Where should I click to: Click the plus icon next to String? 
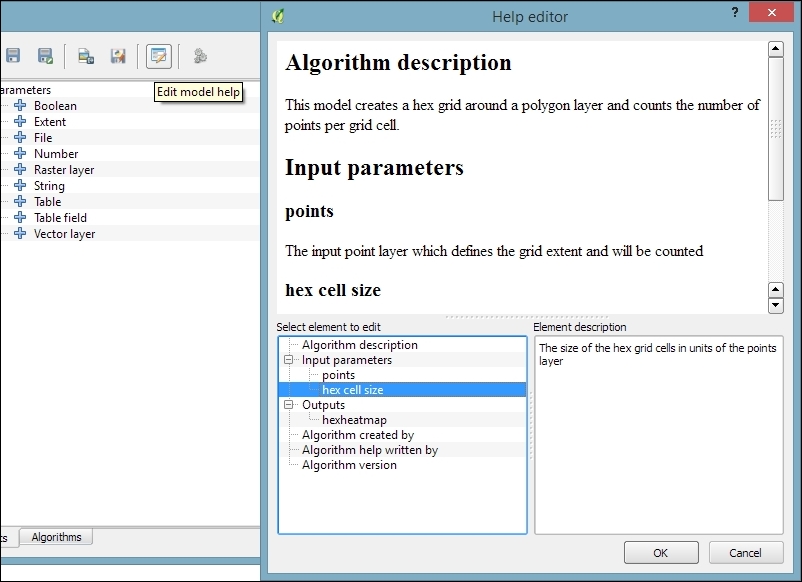20,185
